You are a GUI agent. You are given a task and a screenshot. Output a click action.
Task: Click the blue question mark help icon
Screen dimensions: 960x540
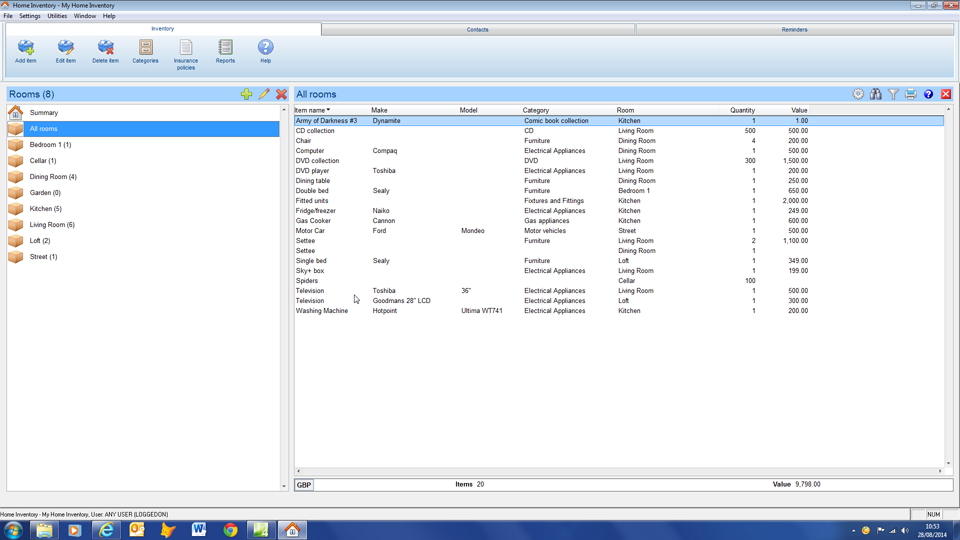click(x=928, y=94)
